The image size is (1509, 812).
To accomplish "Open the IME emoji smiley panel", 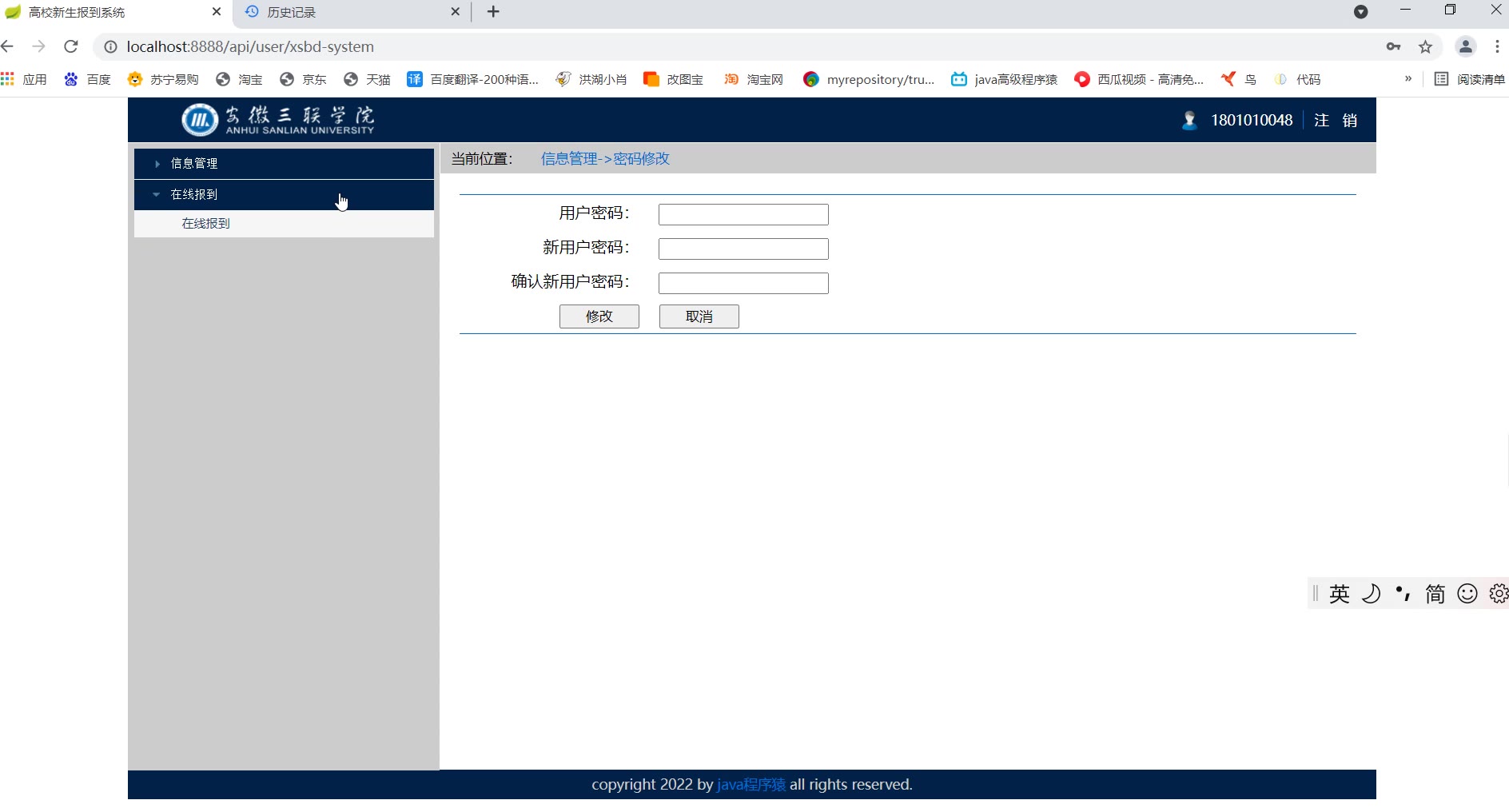I will [1467, 594].
